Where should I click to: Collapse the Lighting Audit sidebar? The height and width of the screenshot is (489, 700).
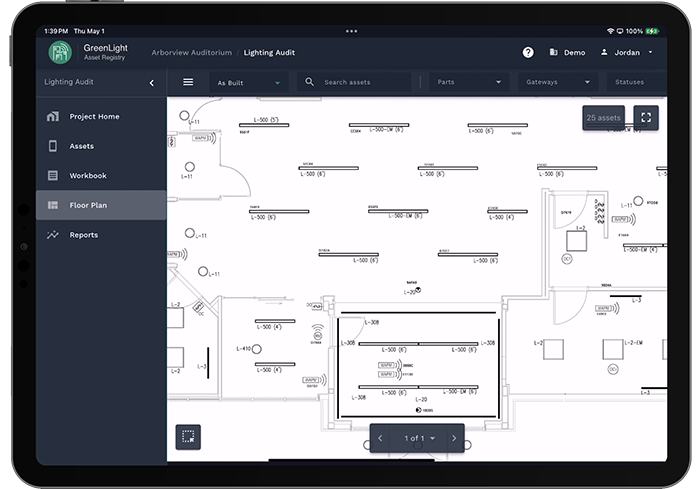[x=151, y=82]
